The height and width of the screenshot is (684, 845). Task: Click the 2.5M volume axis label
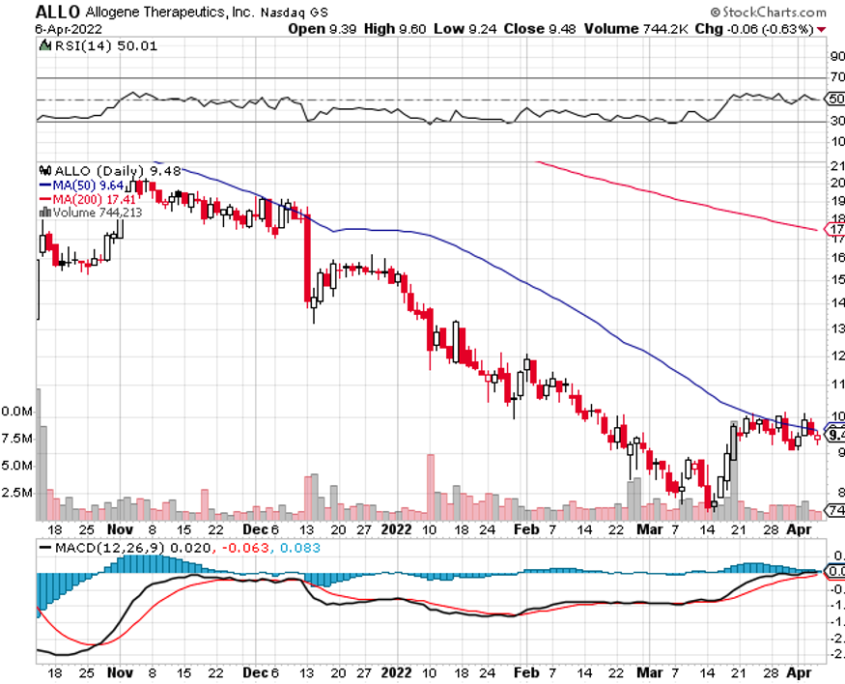tap(17, 493)
